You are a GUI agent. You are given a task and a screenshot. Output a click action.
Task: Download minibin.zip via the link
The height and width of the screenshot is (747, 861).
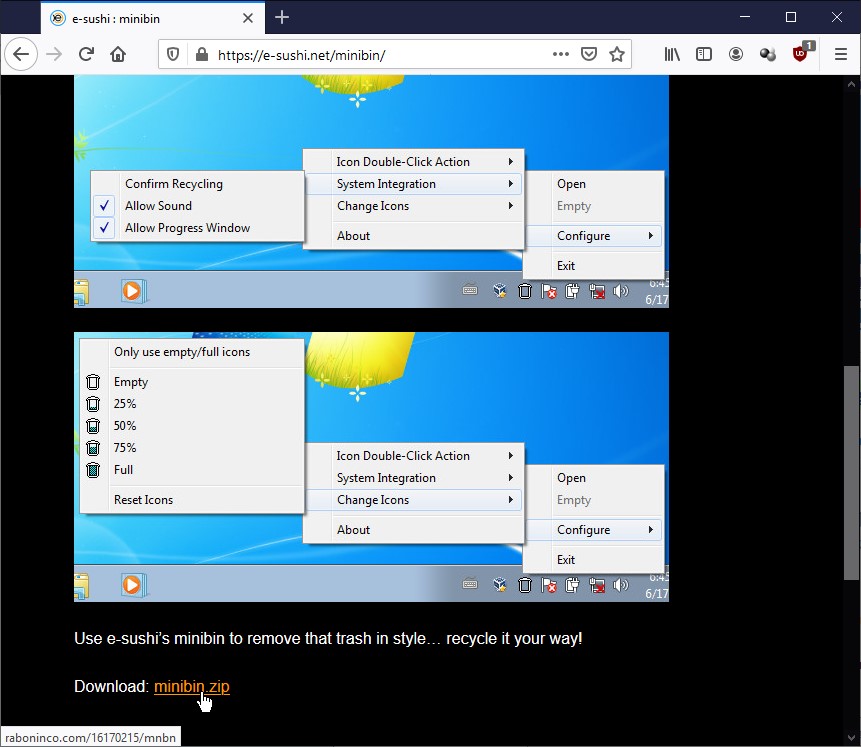tap(192, 686)
